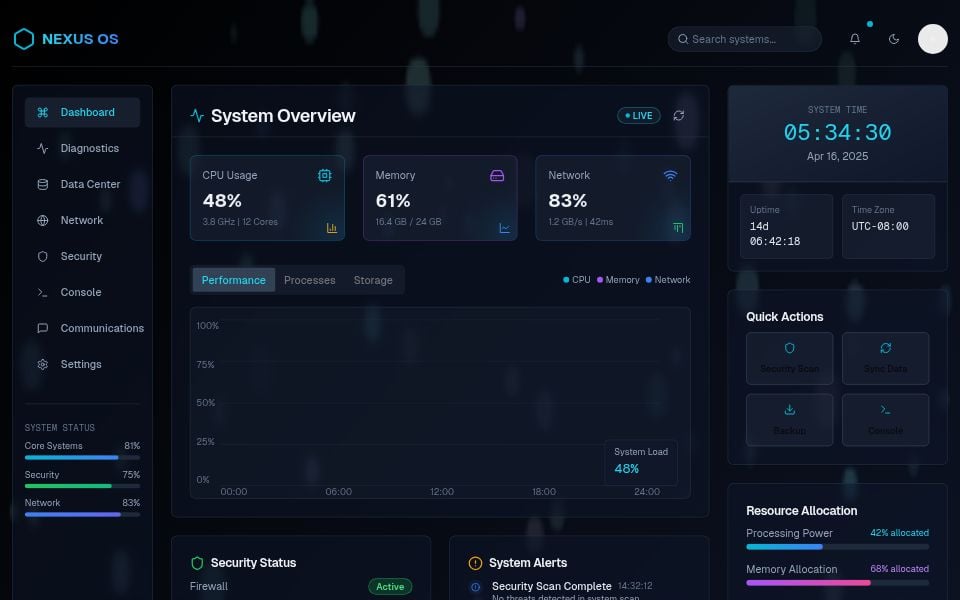Select the wifi icon on the Network card
Screen dimensions: 960x600
pyautogui.click(x=670, y=174)
